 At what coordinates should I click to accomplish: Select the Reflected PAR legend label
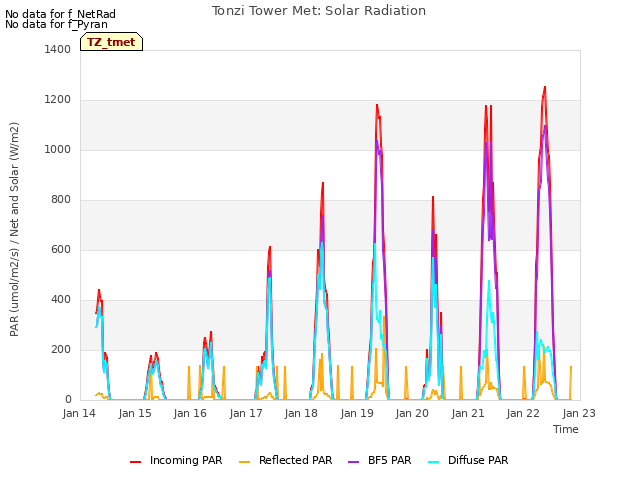tap(296, 460)
